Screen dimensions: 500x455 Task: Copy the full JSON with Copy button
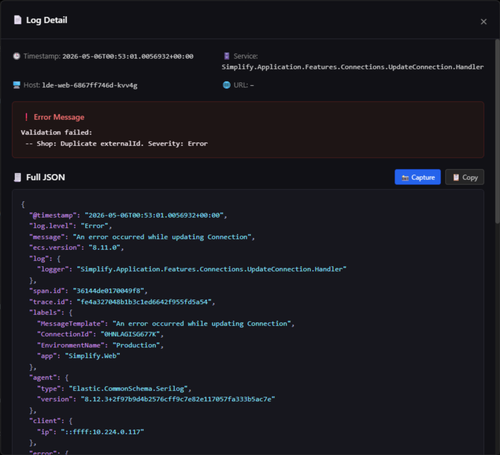tap(465, 177)
